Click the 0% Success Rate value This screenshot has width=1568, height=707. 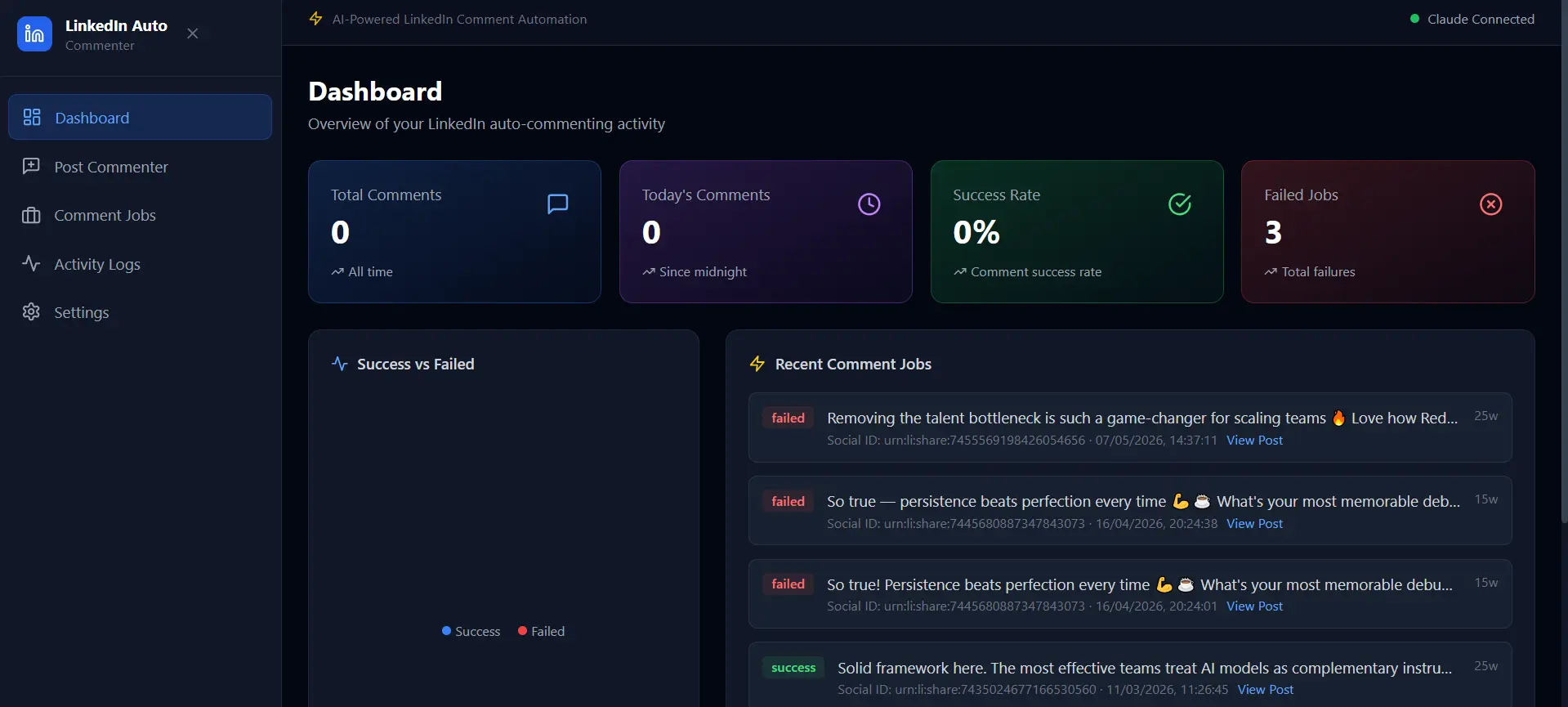(x=976, y=232)
